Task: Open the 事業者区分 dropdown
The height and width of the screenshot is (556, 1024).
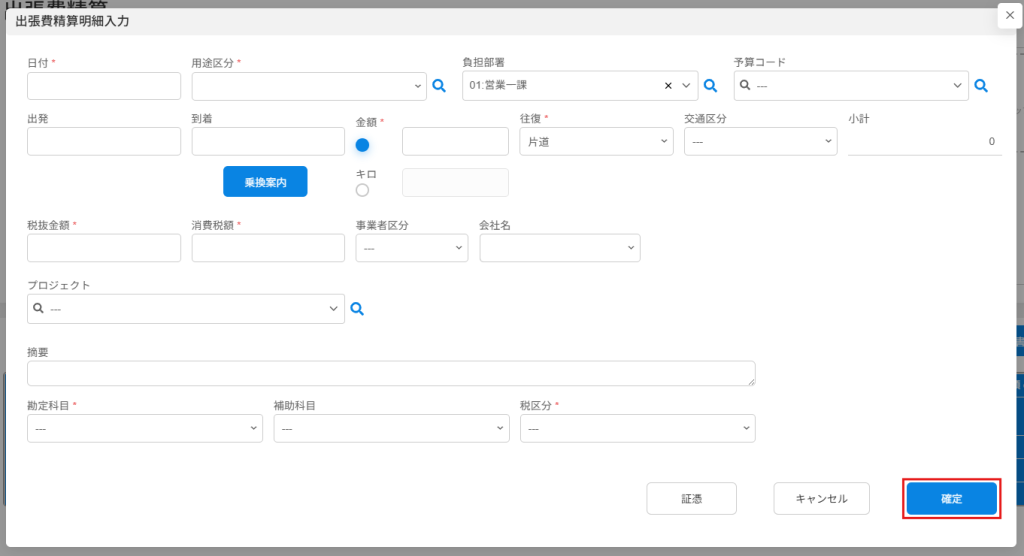Action: coord(411,247)
